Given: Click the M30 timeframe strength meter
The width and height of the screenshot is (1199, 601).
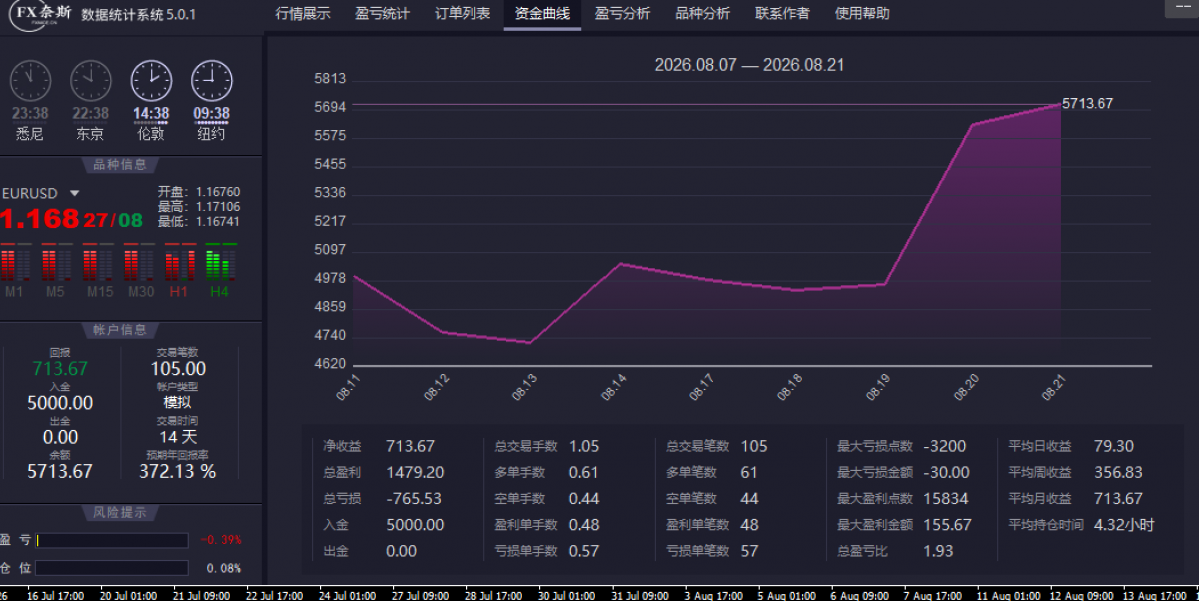Looking at the screenshot, I should [x=139, y=263].
